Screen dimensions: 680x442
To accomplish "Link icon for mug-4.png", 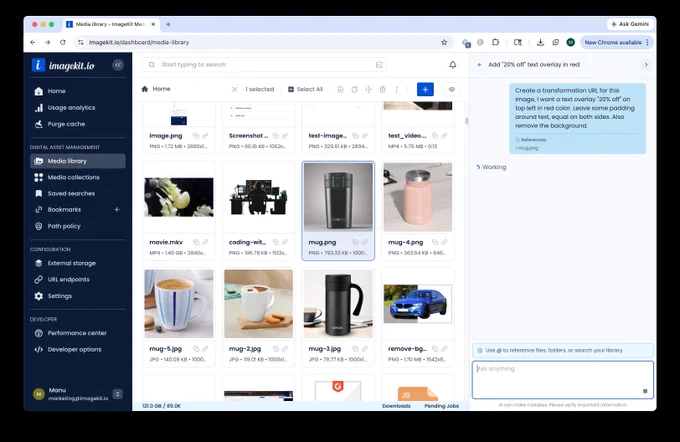I will [x=445, y=242].
